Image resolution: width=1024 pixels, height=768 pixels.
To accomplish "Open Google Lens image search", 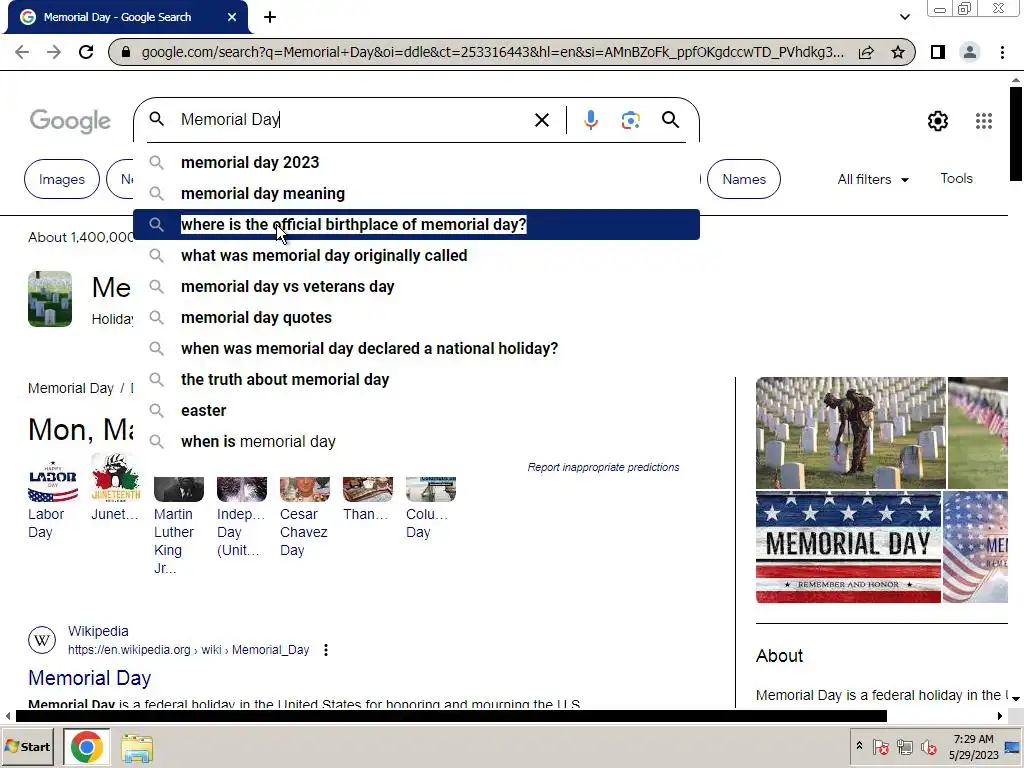I will pos(630,120).
